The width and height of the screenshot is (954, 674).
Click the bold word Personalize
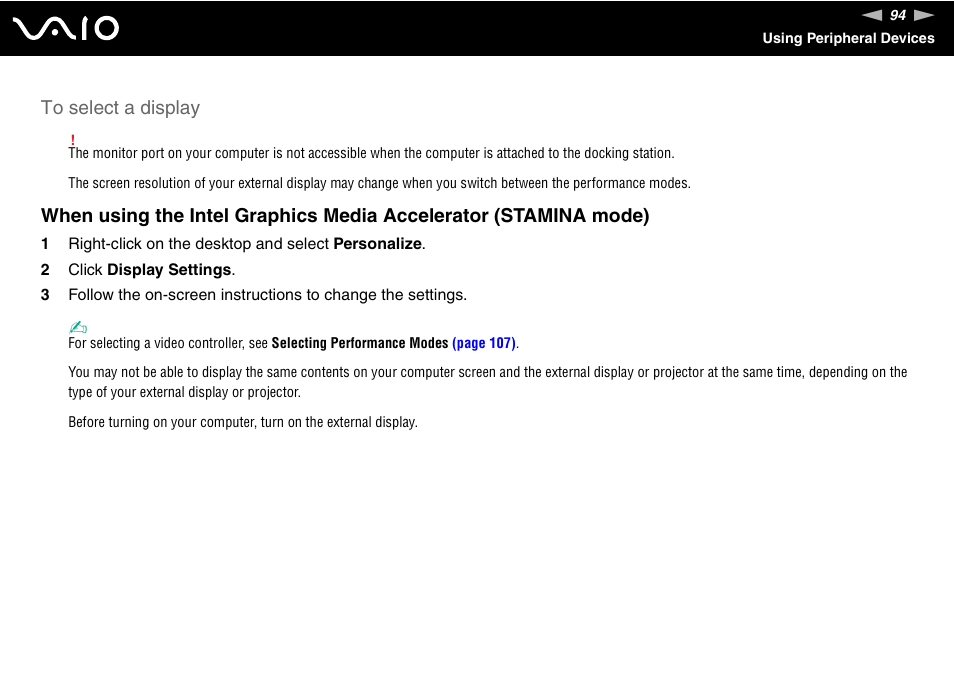(377, 244)
